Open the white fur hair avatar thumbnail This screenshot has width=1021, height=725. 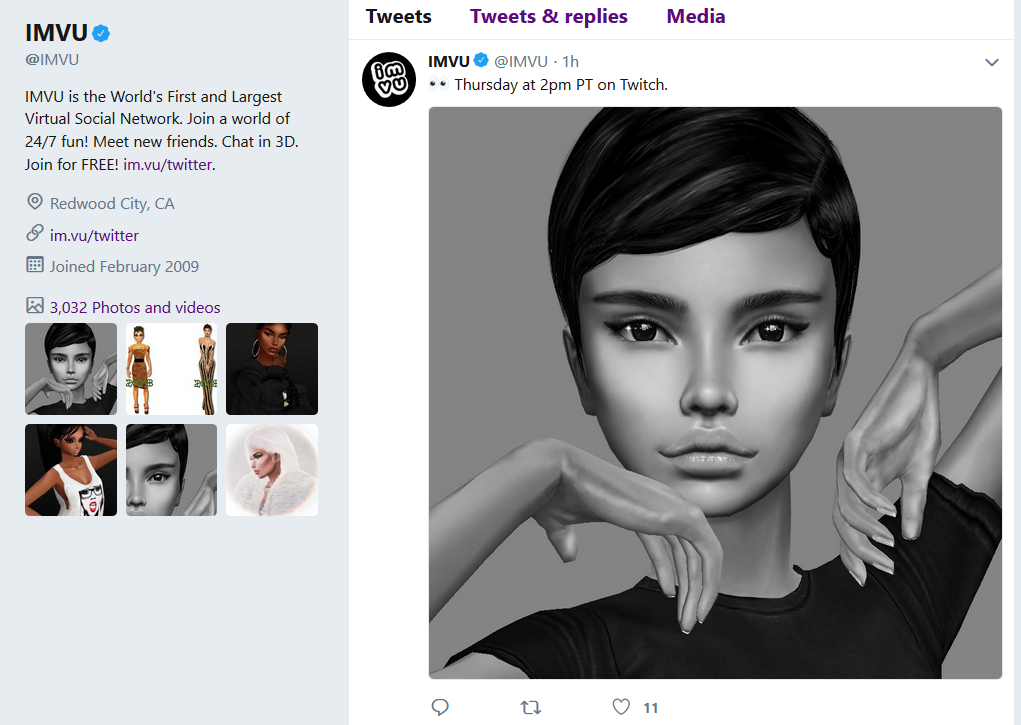272,470
